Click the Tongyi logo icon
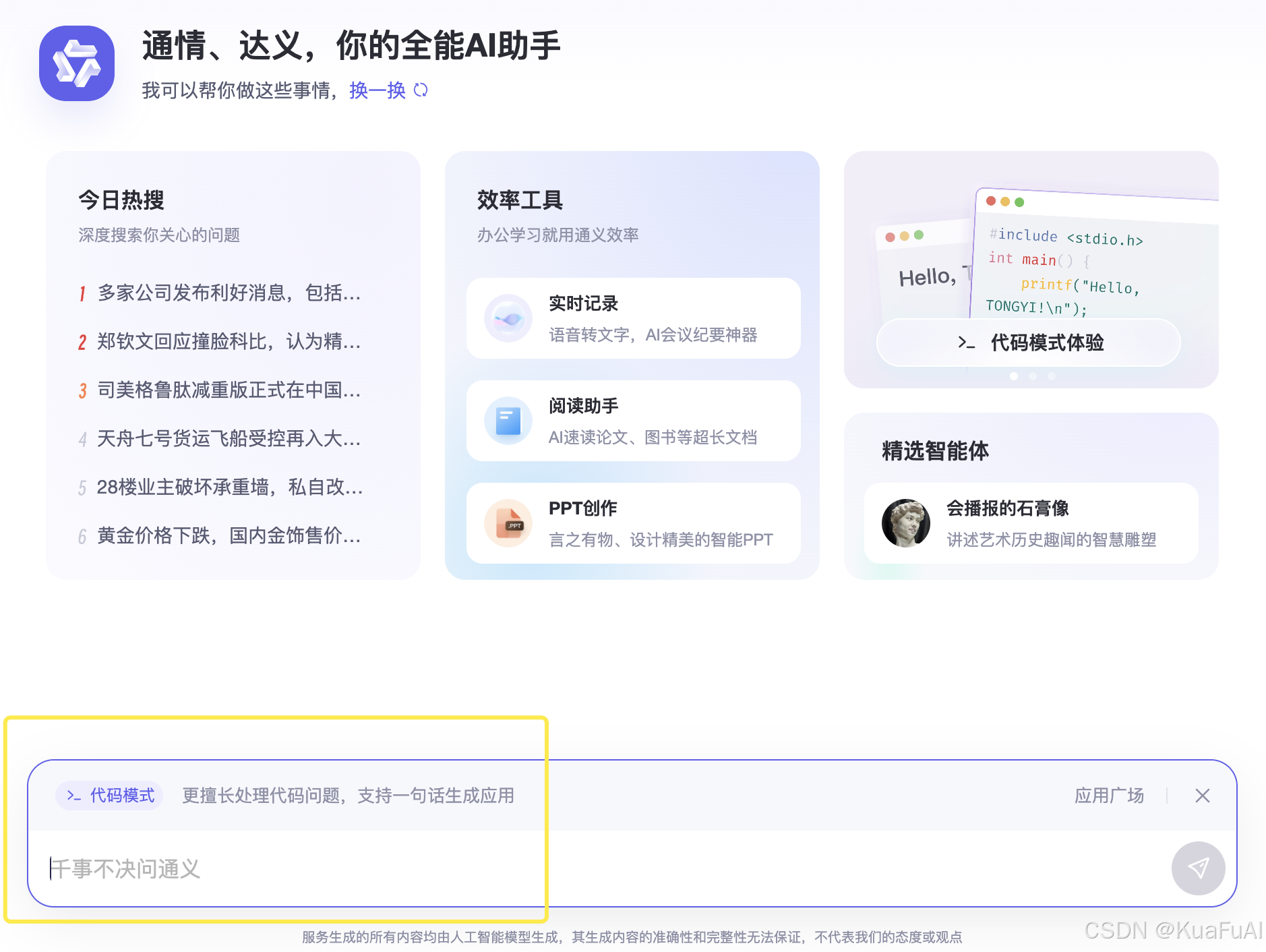The height and width of the screenshot is (952, 1266). click(x=77, y=63)
